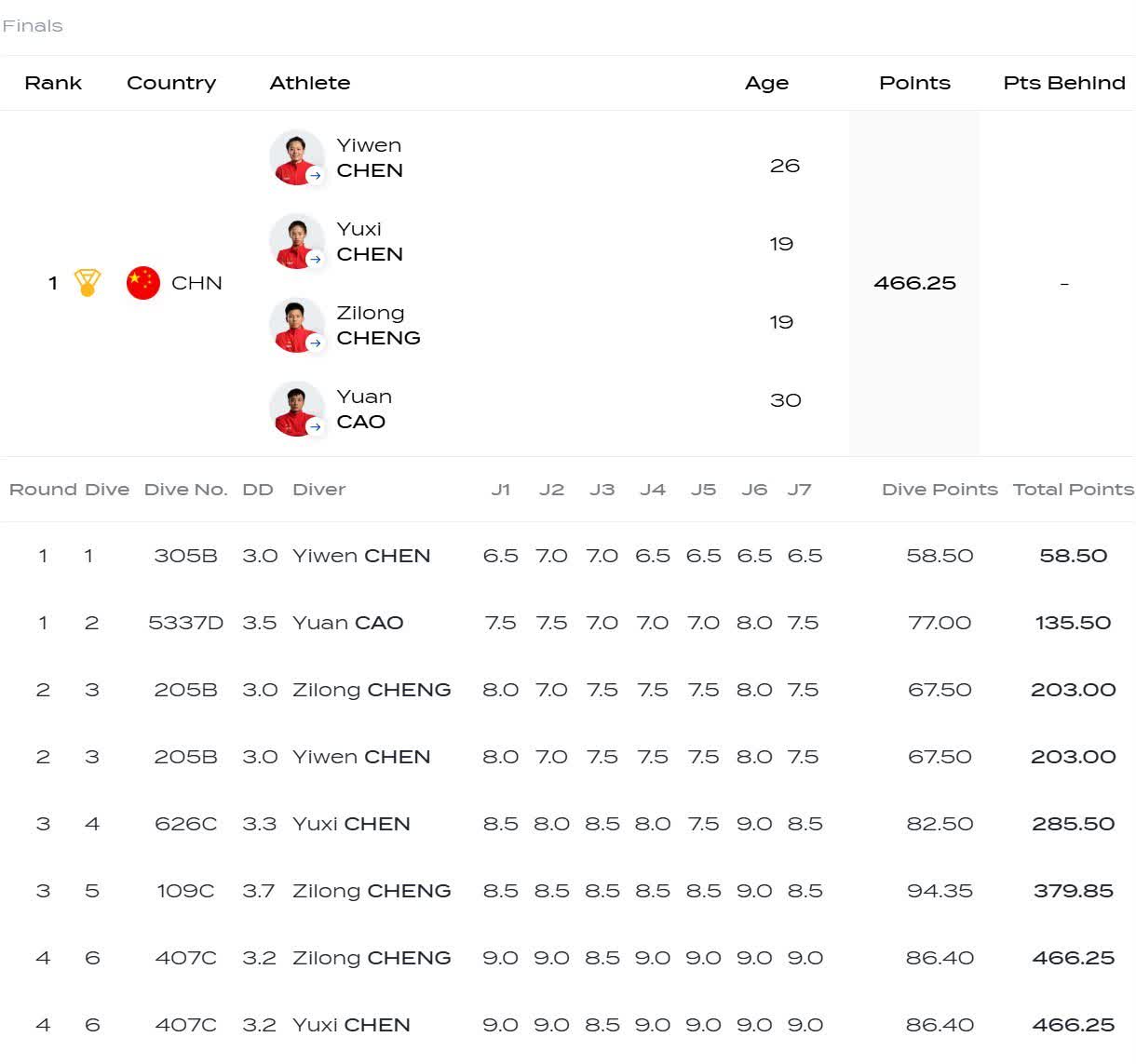Viewport: 1136px width, 1064px height.
Task: Click the China flag icon
Action: pos(143,283)
